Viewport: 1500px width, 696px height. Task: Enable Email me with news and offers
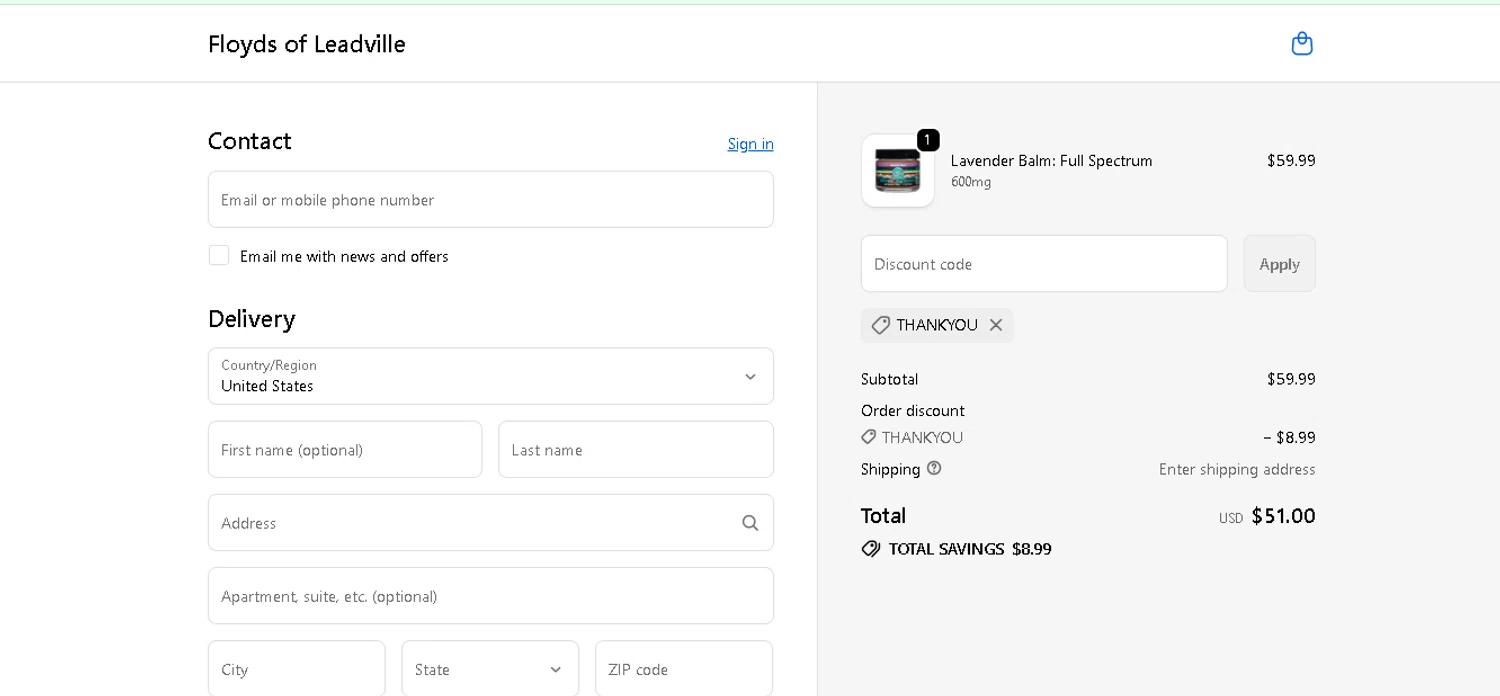219,256
